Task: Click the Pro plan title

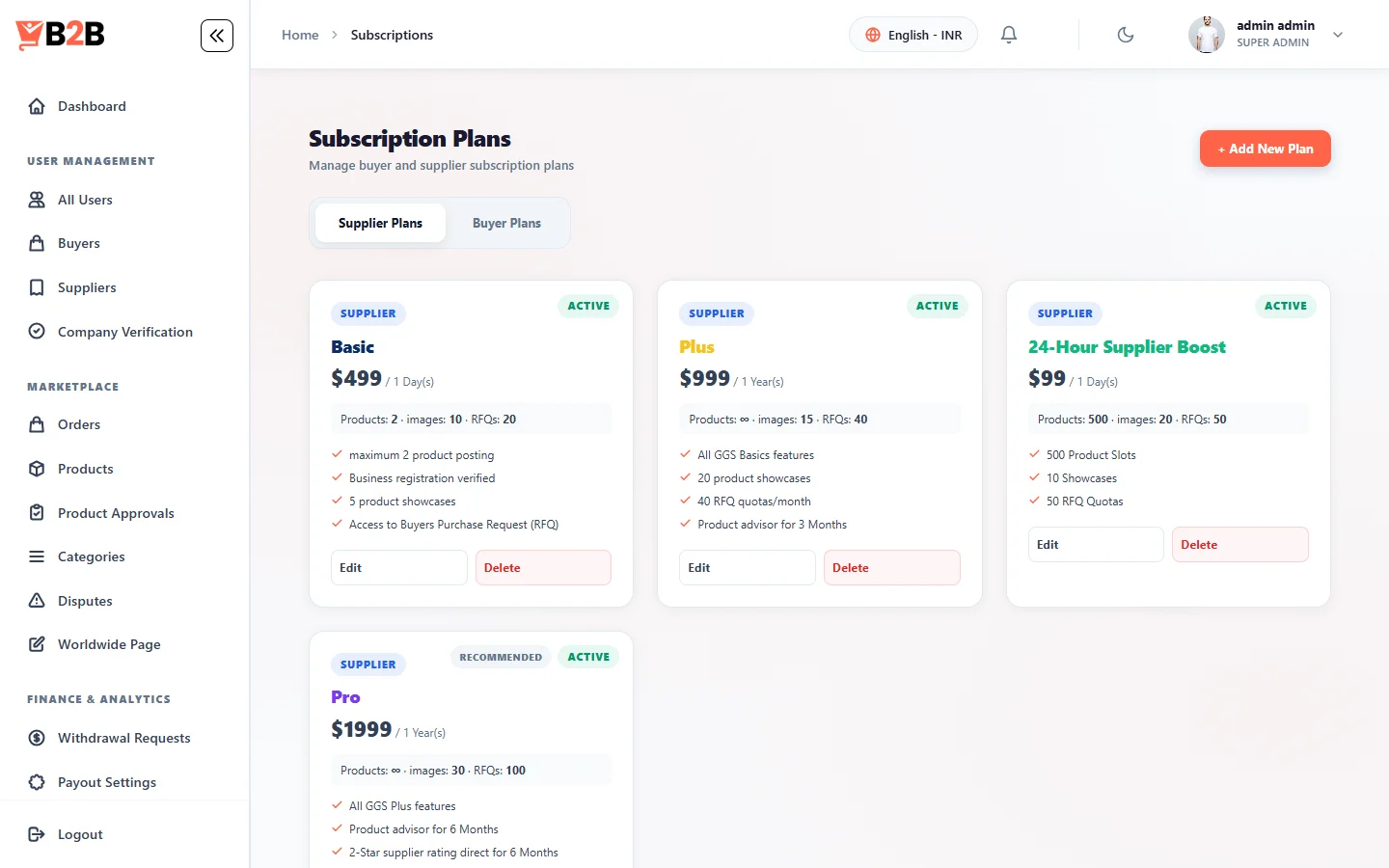Action: pos(345,697)
